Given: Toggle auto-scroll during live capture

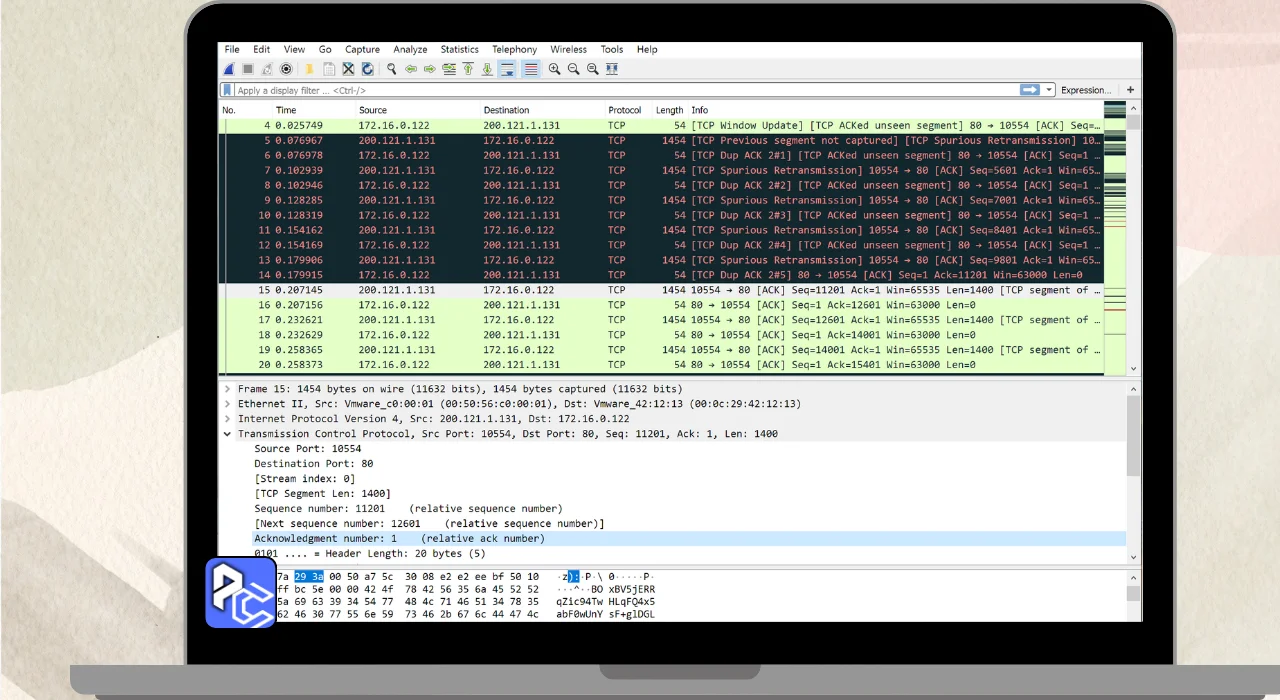Looking at the screenshot, I should point(507,69).
